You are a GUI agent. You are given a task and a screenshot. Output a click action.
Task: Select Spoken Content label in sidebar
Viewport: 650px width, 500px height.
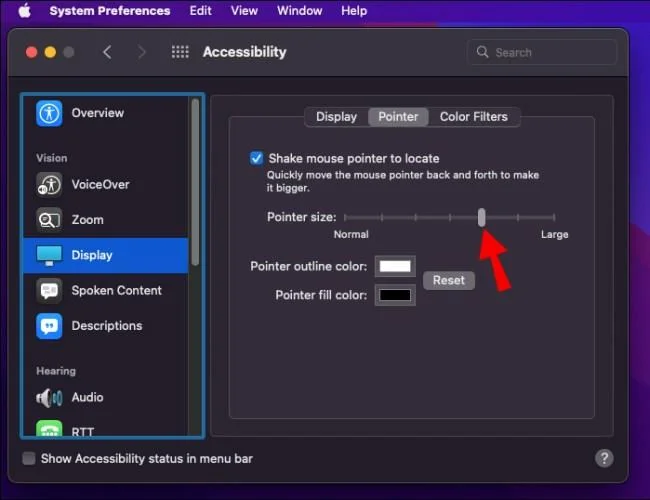point(116,290)
